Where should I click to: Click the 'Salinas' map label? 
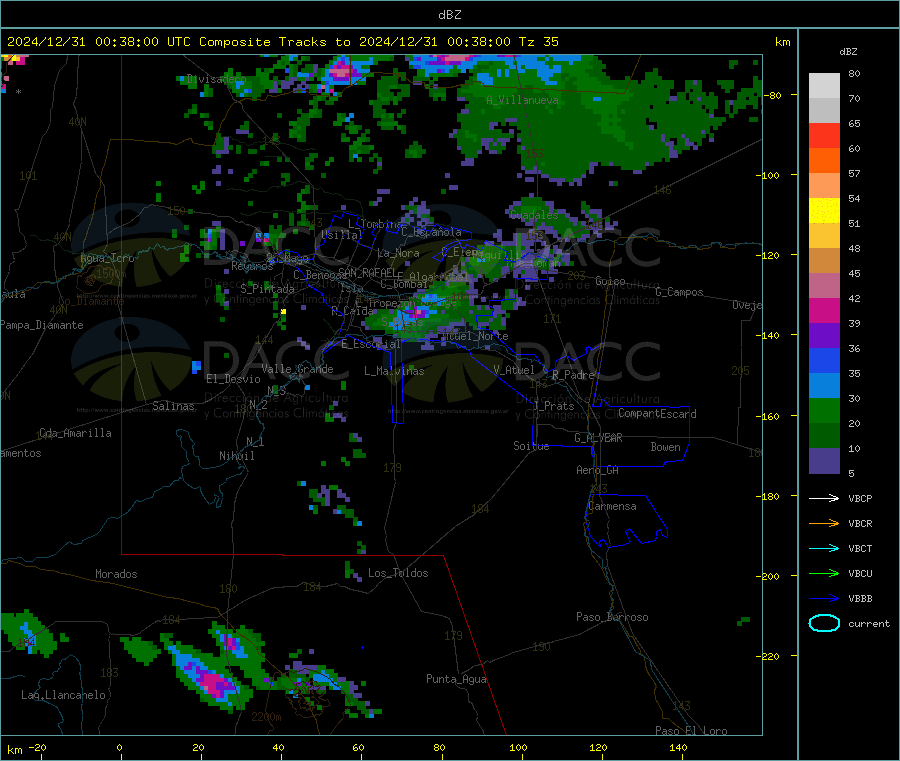tap(173, 406)
